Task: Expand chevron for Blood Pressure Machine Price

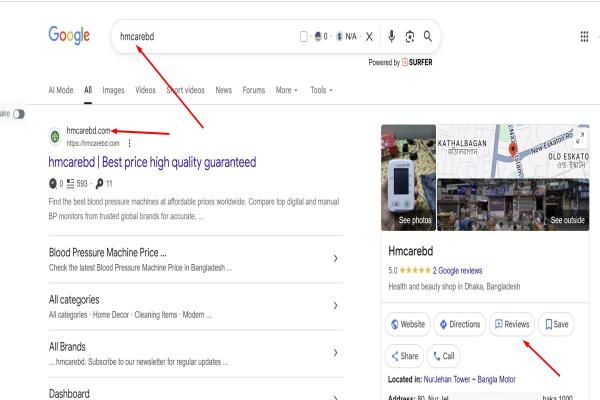Action: coord(335,258)
